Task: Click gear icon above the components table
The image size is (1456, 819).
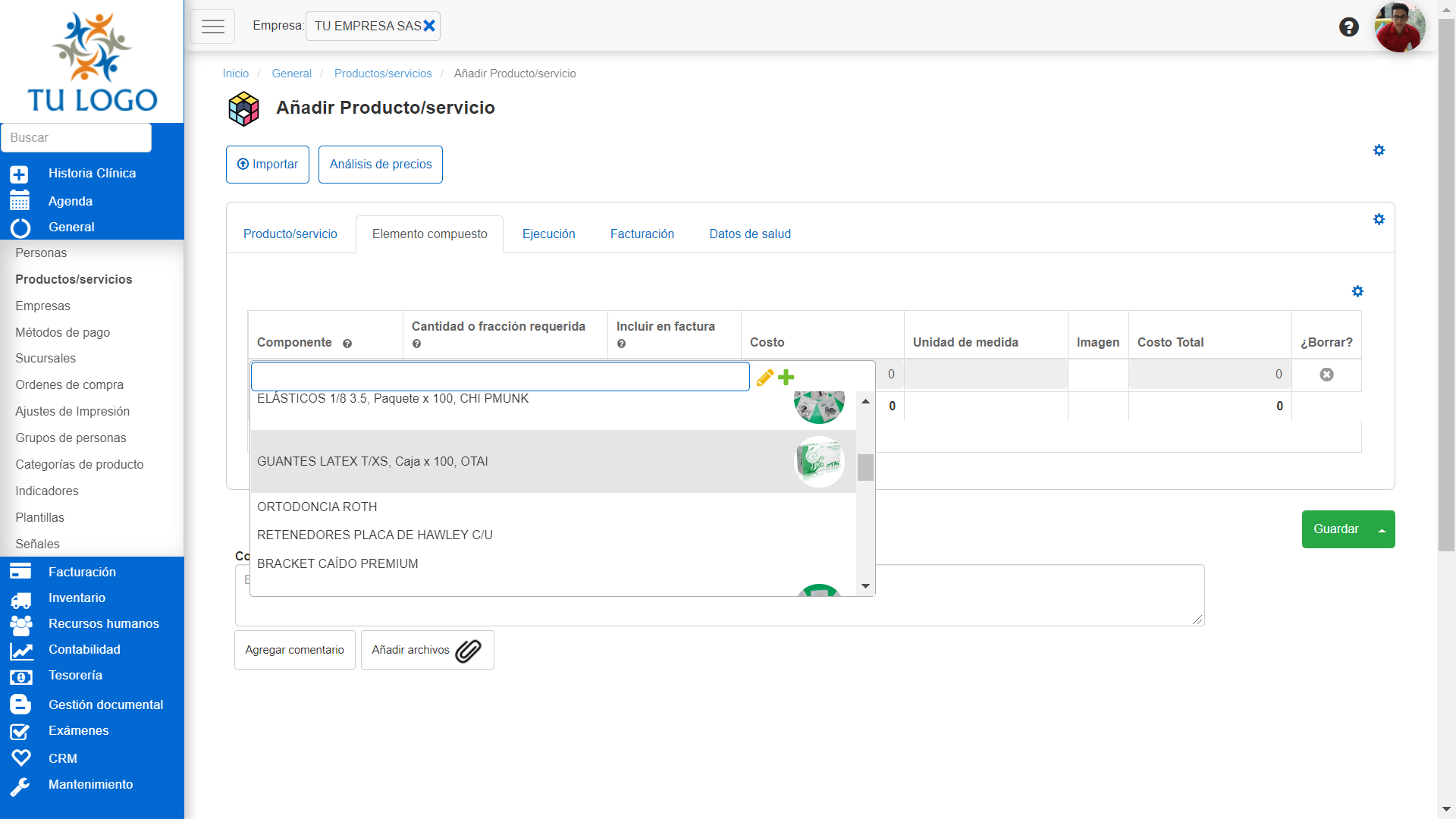Action: tap(1357, 291)
